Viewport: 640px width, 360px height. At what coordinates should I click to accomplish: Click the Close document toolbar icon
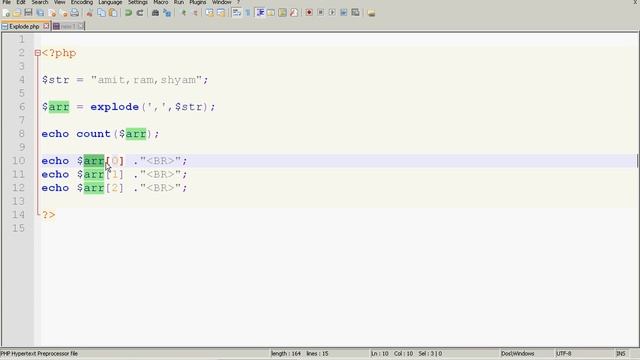click(52, 13)
